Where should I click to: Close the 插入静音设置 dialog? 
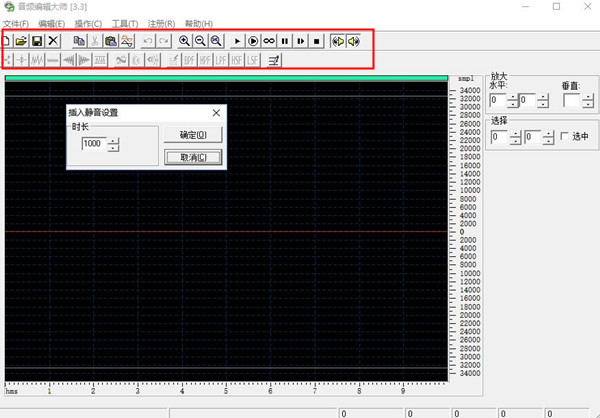[216, 113]
